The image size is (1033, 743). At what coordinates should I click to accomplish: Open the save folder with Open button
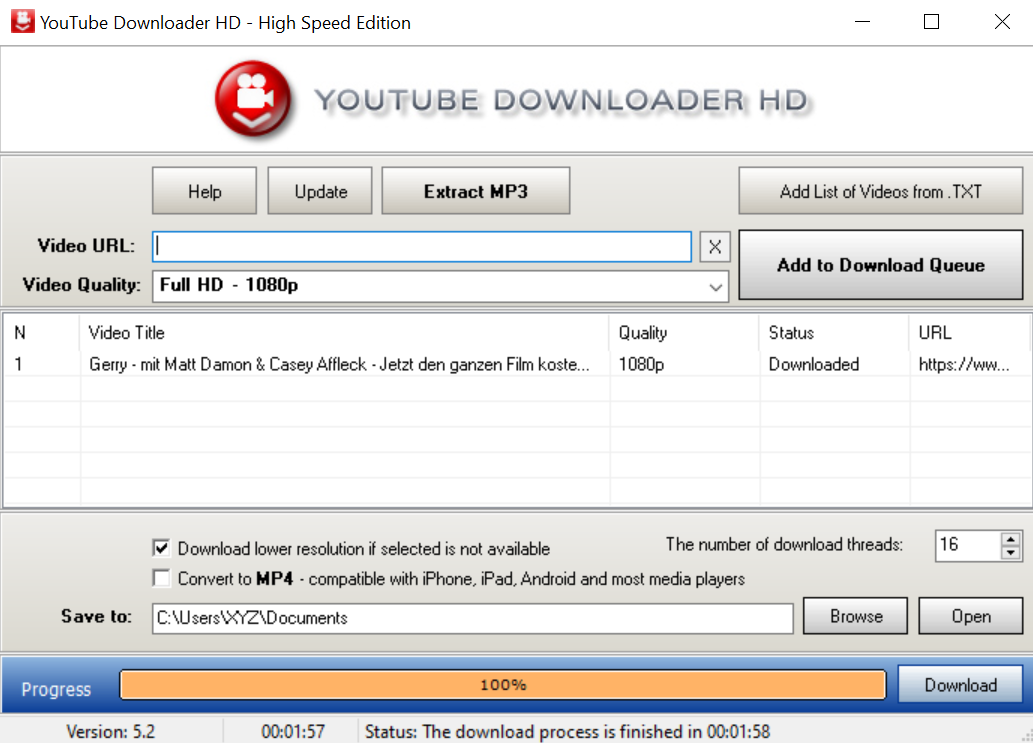pos(971,617)
